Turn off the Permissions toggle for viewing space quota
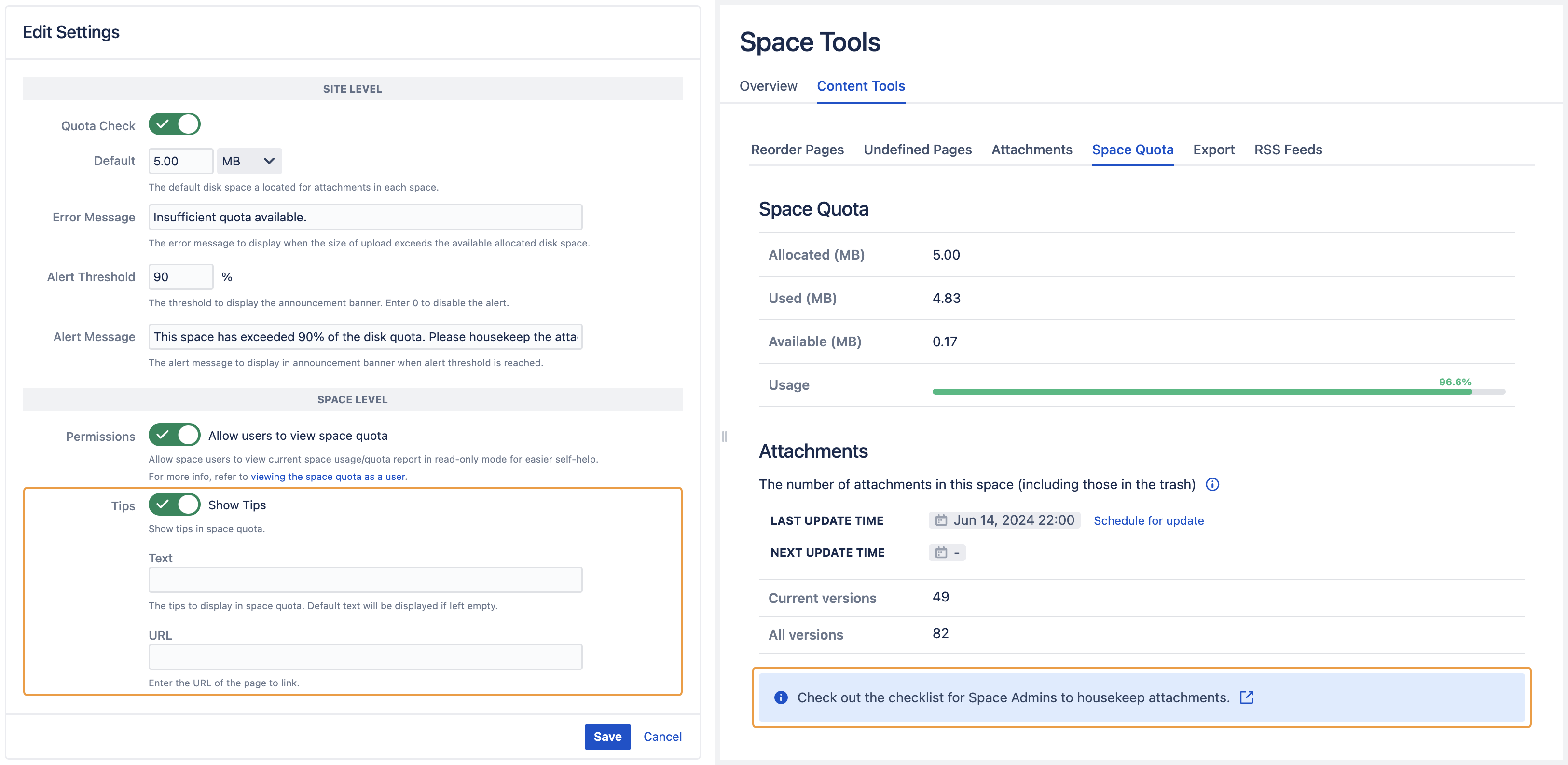 [174, 435]
